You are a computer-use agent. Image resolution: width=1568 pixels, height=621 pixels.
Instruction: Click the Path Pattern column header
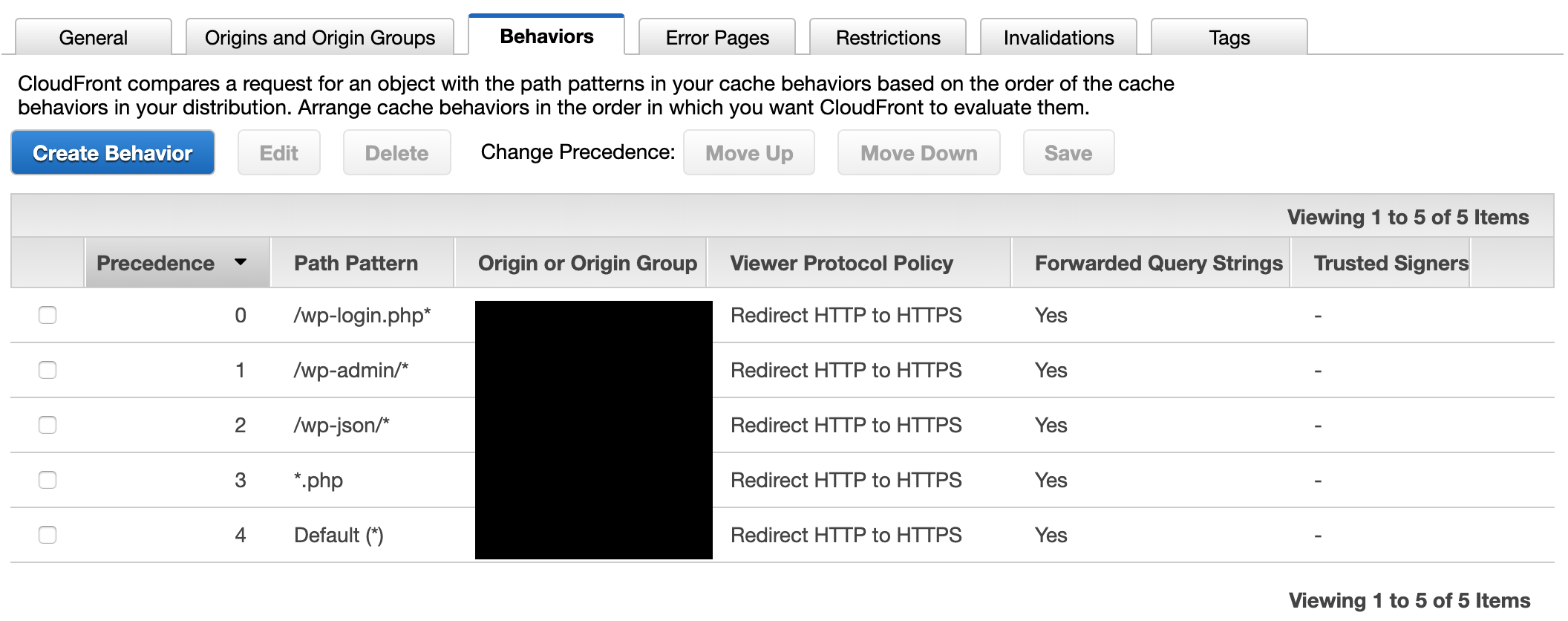click(x=356, y=263)
